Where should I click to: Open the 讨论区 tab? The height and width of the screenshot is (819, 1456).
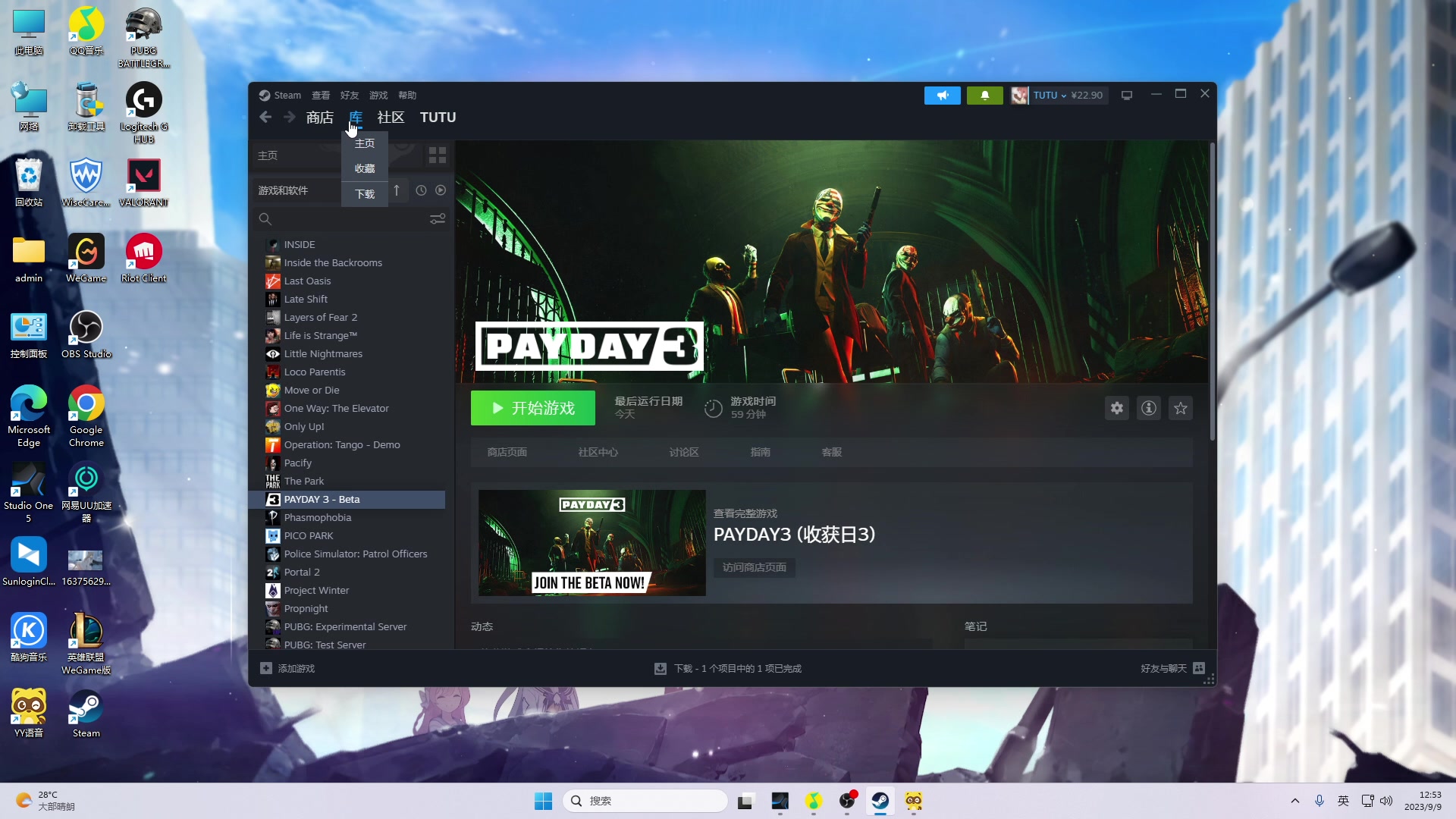point(684,452)
